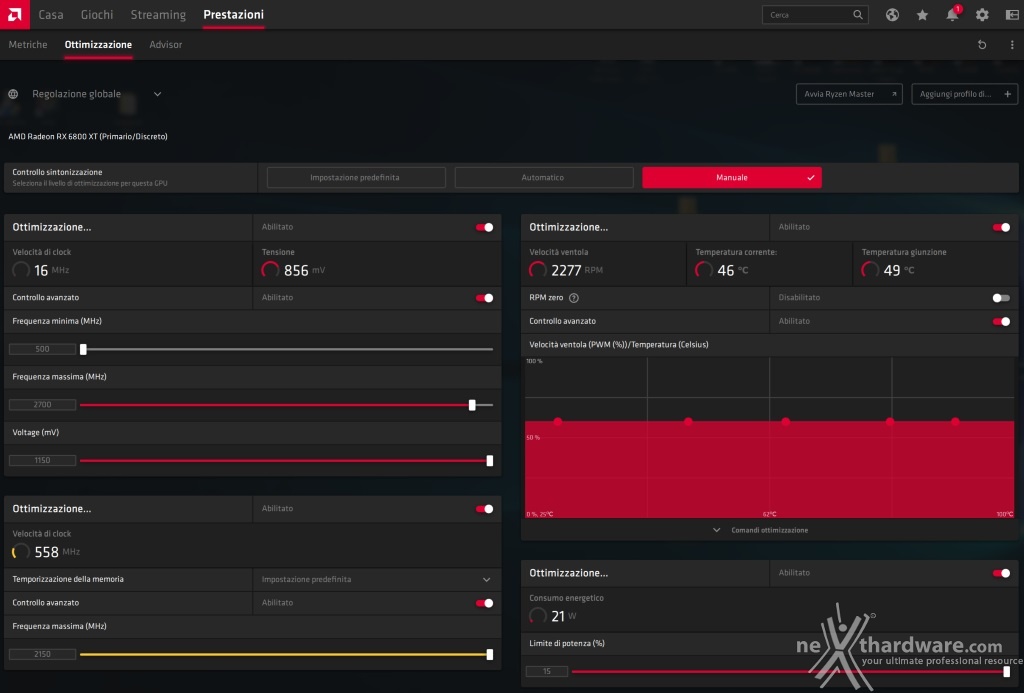This screenshot has width=1024, height=693.
Task: Toggle fan Controllo avanzato switch
Action: [1001, 321]
